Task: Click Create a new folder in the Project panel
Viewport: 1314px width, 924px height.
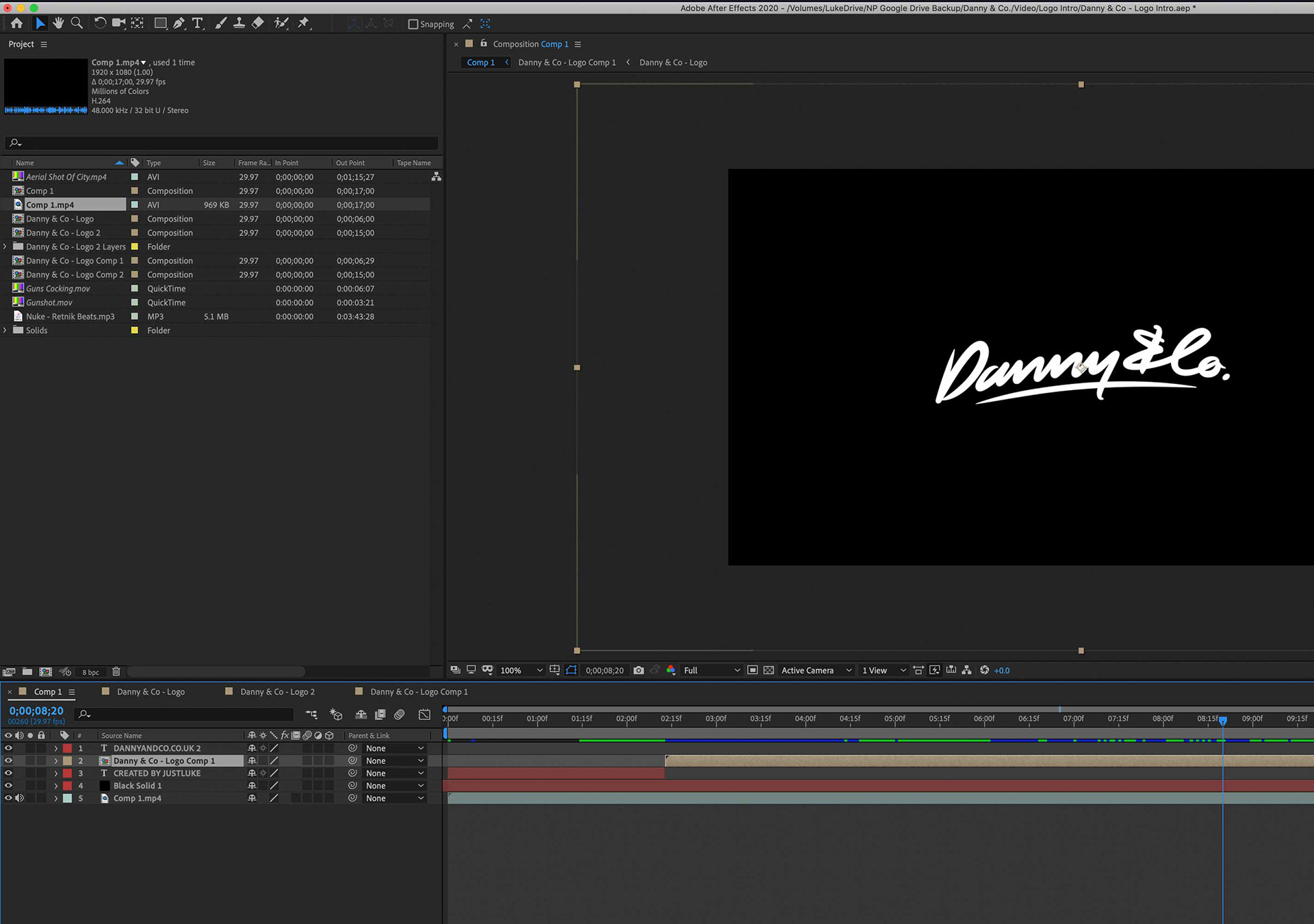Action: pyautogui.click(x=27, y=672)
